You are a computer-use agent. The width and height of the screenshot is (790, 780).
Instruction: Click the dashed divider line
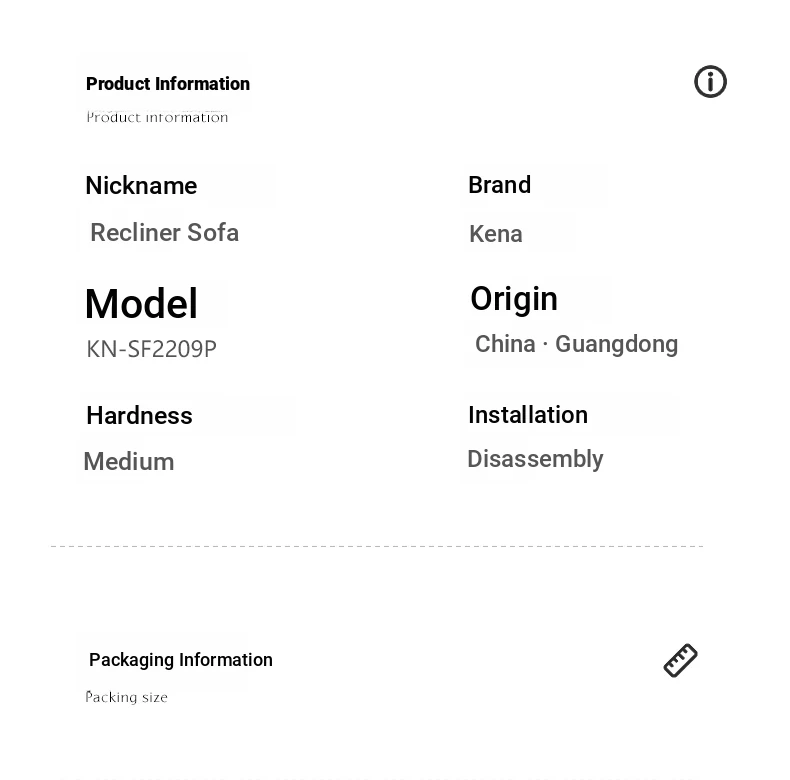point(377,546)
